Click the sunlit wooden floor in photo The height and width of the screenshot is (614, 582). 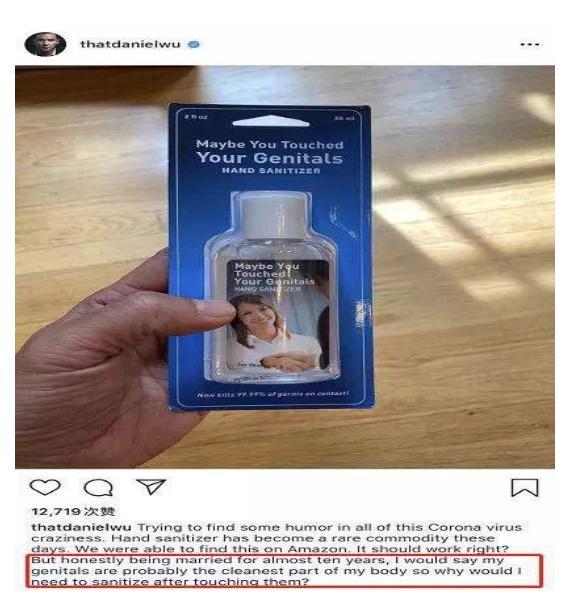click(x=462, y=219)
